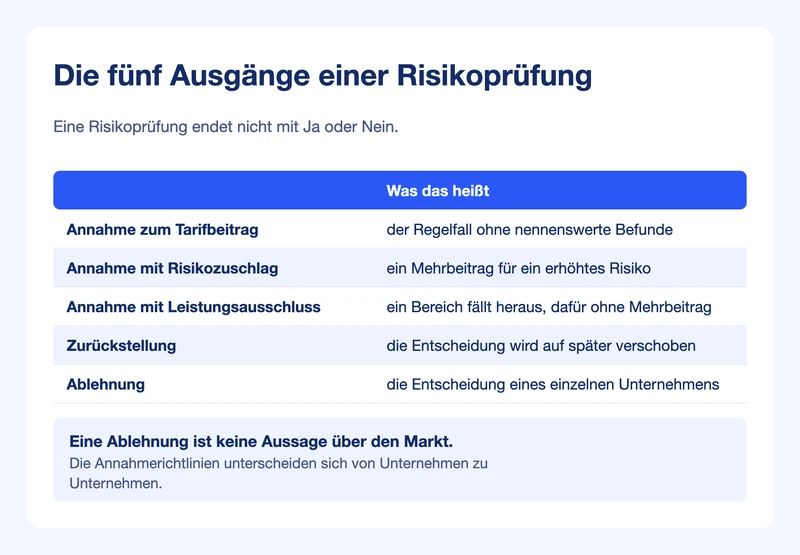
Task: Select the cell "Annahme mit Leistungsausschluss"
Action: [x=193, y=307]
